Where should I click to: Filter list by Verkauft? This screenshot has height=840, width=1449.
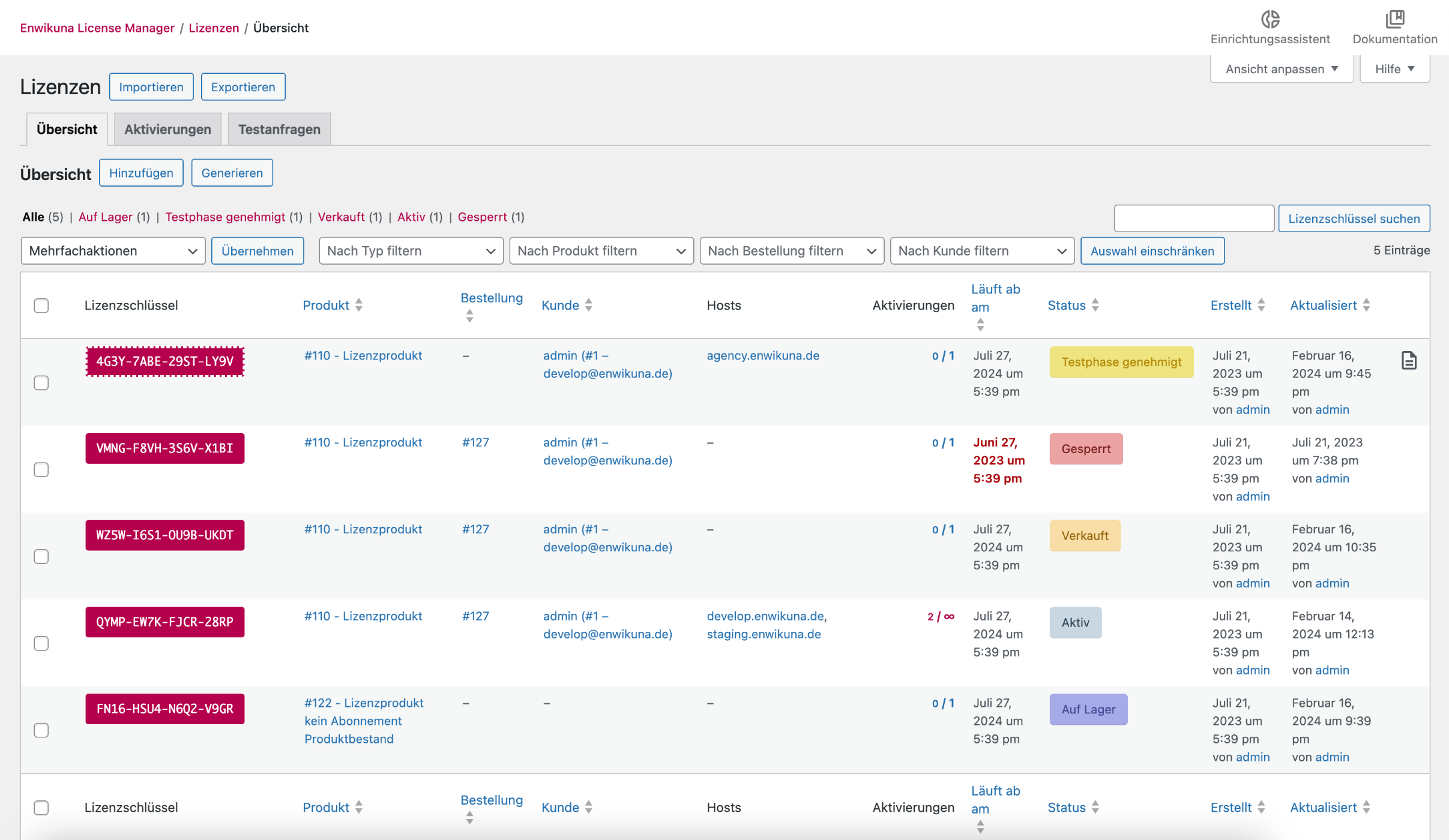341,217
